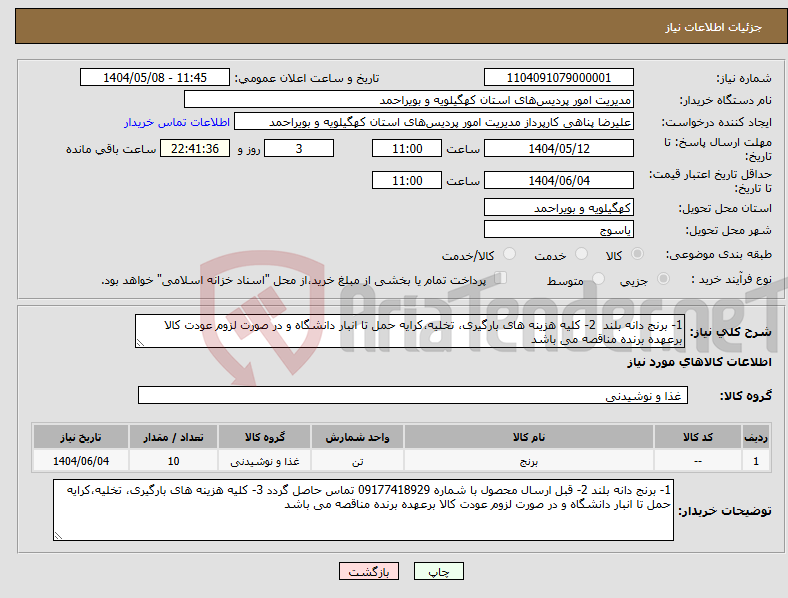The image size is (788, 598).
Task: Click the شماره نیاز field 1104091079000001
Action: [558, 78]
